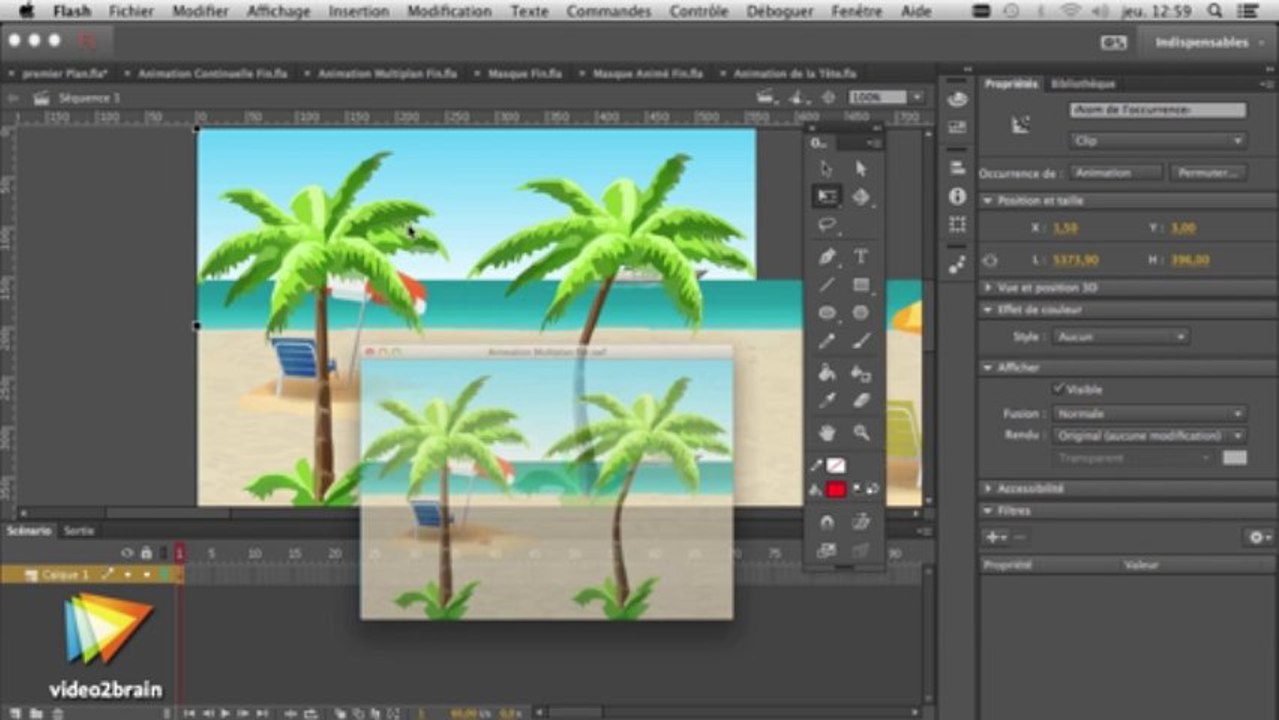Collapse the Effet de couleur section
Image resolution: width=1279 pixels, height=720 pixels.
point(988,310)
